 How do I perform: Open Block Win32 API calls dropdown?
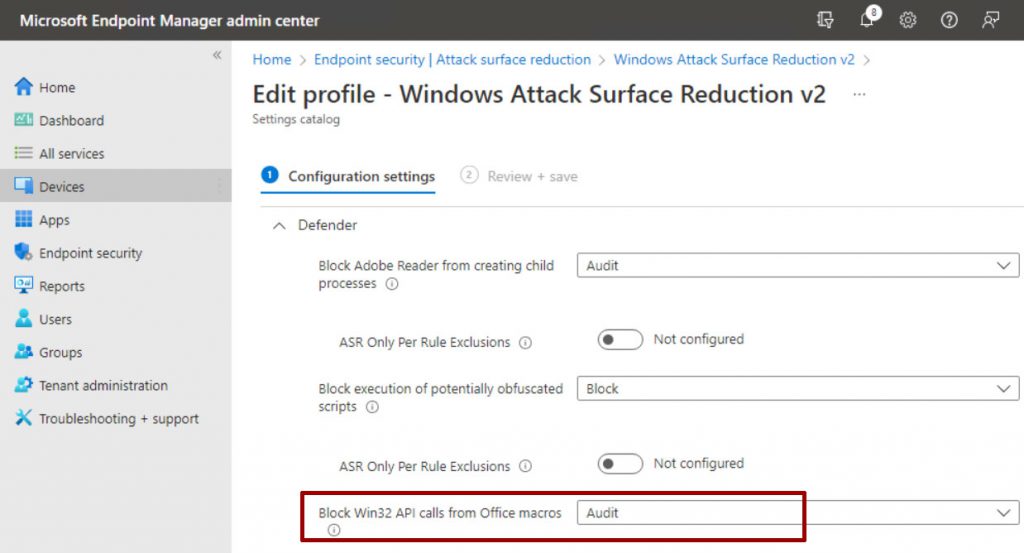(x=797, y=513)
